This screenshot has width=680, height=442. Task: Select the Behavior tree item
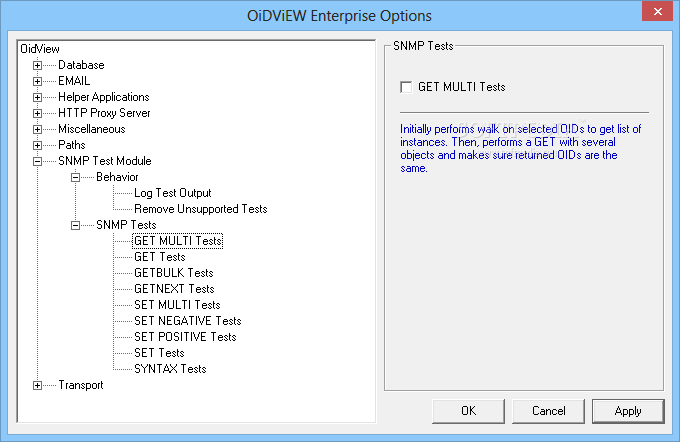pyautogui.click(x=118, y=177)
